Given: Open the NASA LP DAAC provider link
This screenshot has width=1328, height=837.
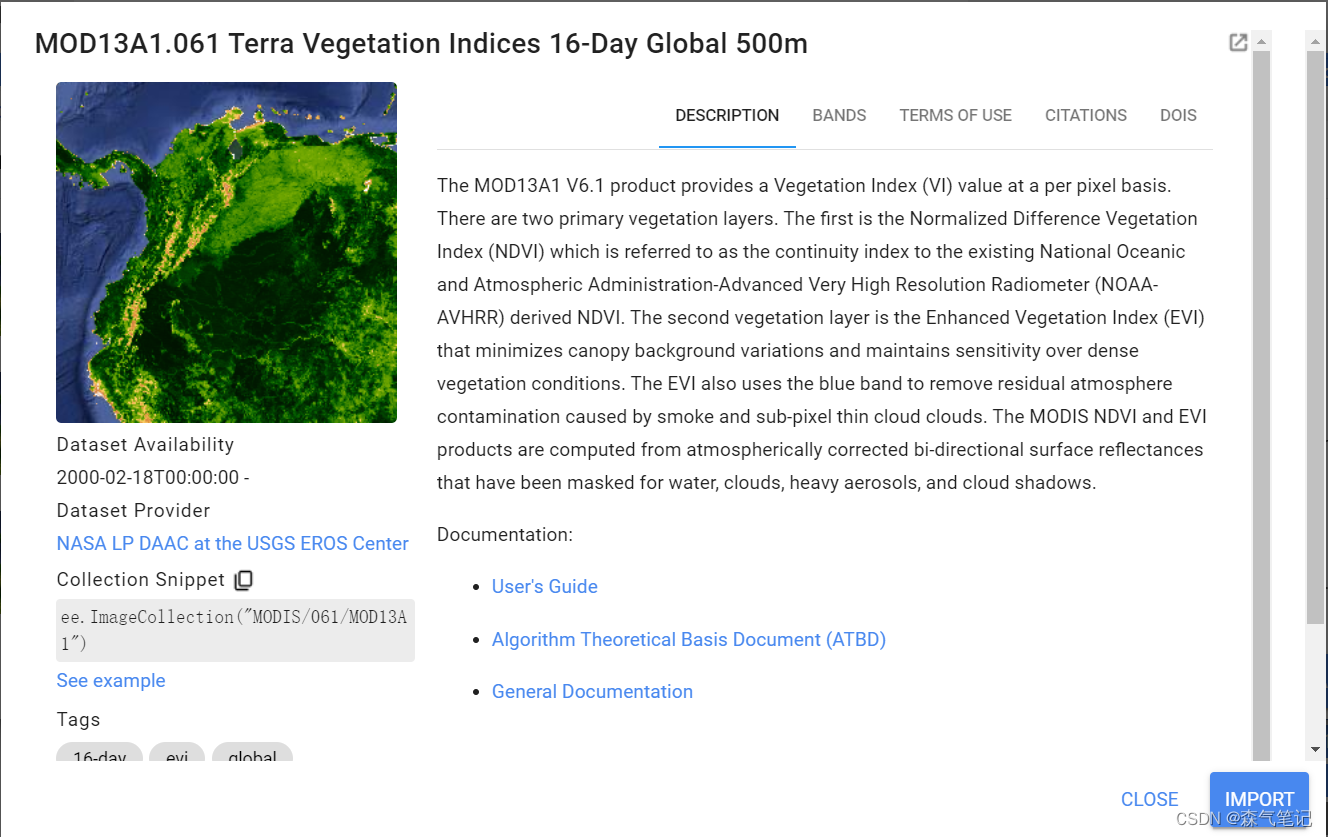Looking at the screenshot, I should coord(232,543).
